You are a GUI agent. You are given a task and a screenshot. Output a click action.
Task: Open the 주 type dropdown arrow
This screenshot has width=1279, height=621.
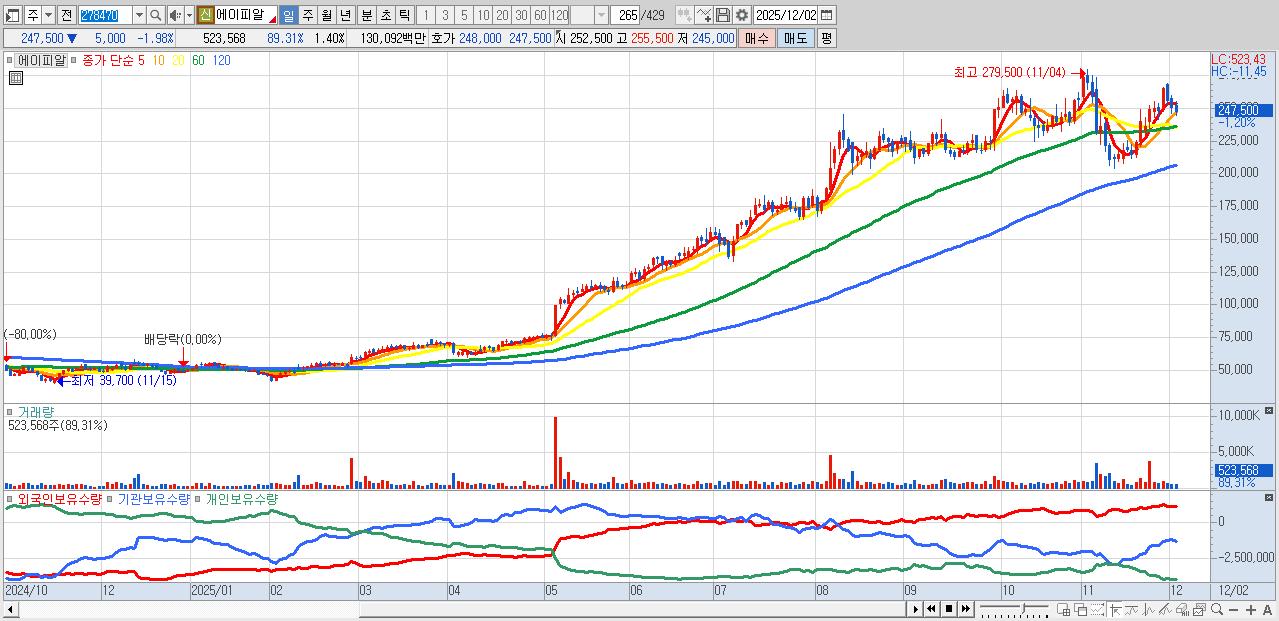(x=48, y=15)
